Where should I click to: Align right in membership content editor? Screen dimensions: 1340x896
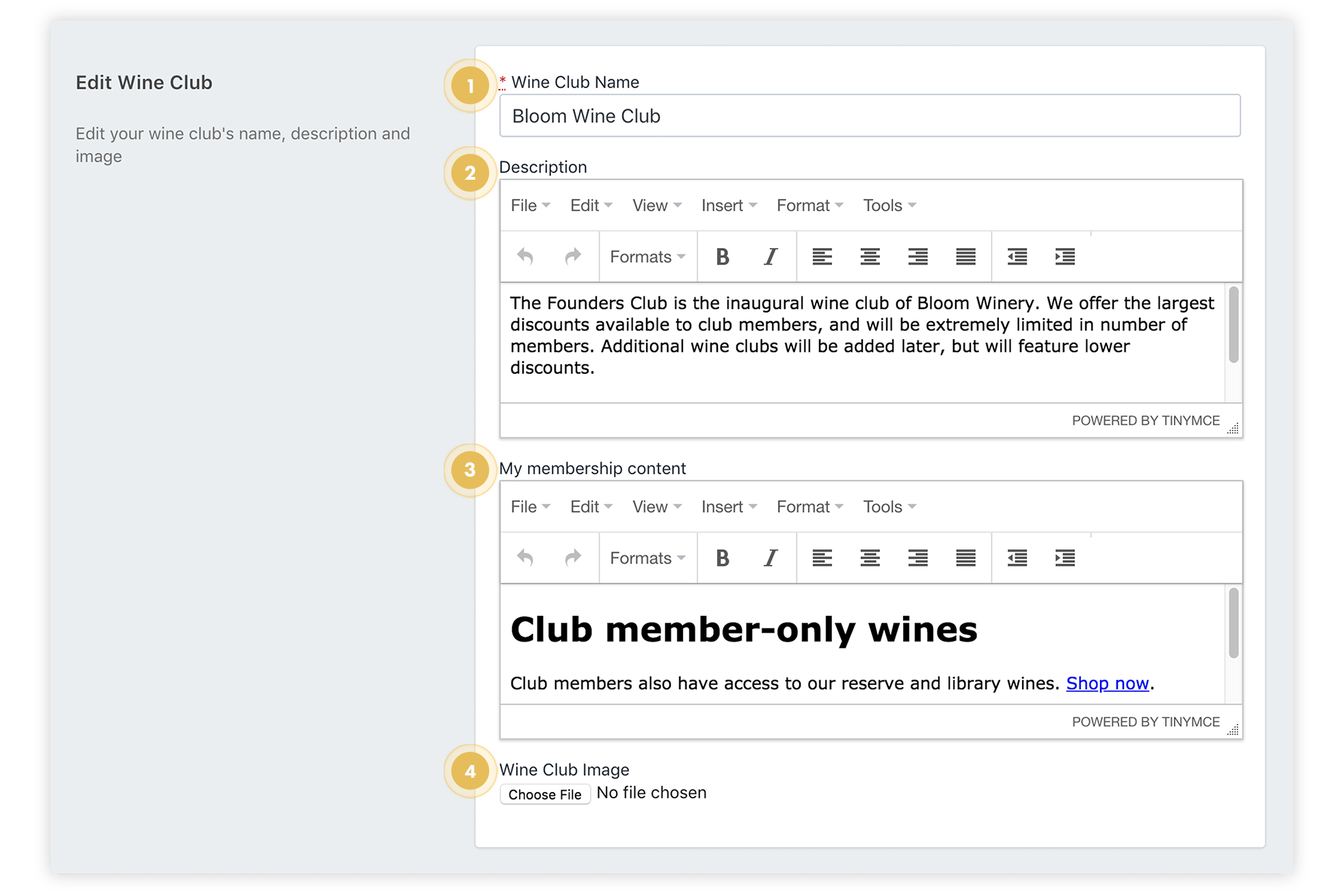point(917,558)
